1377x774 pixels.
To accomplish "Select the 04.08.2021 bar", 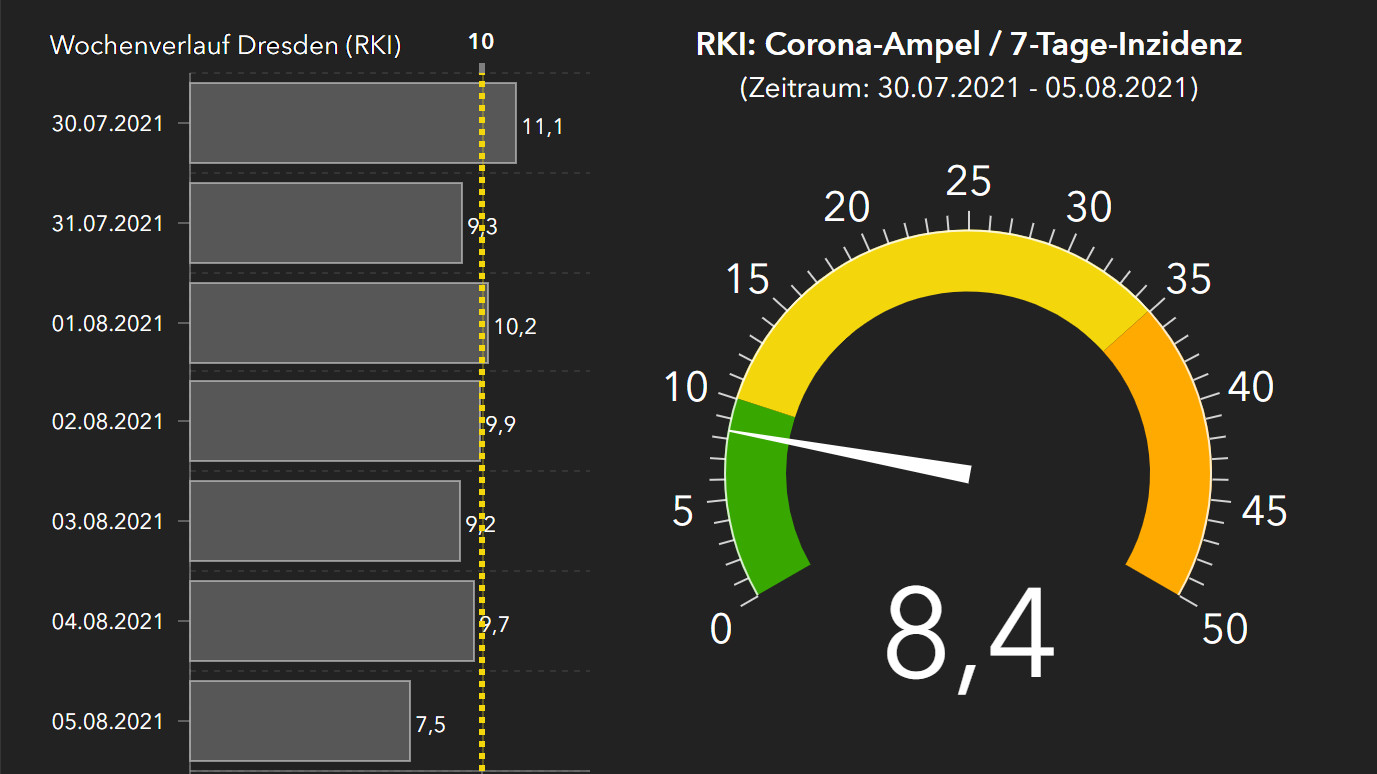I will click(x=331, y=621).
